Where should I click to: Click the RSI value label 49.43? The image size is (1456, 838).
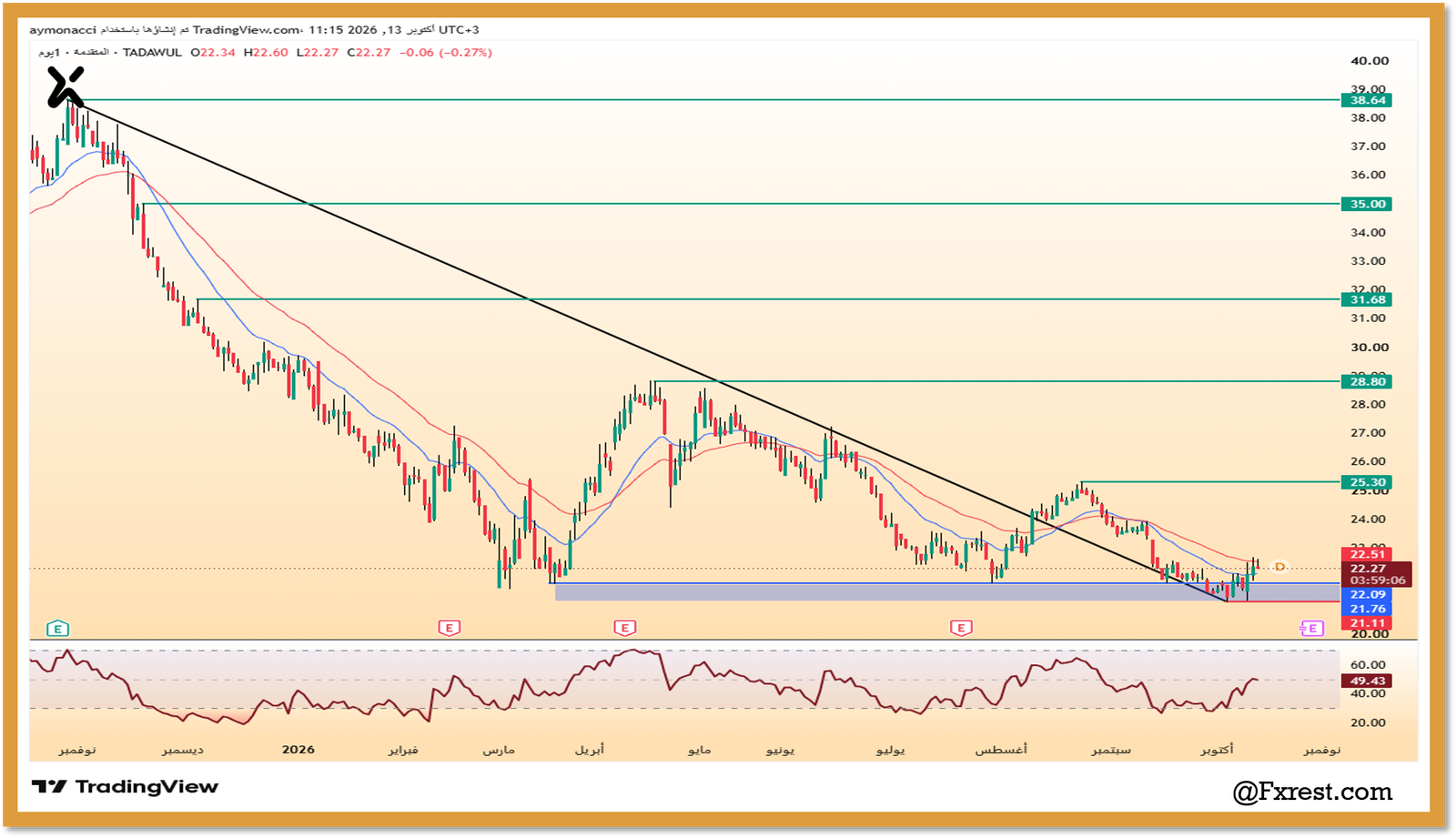coord(1367,681)
